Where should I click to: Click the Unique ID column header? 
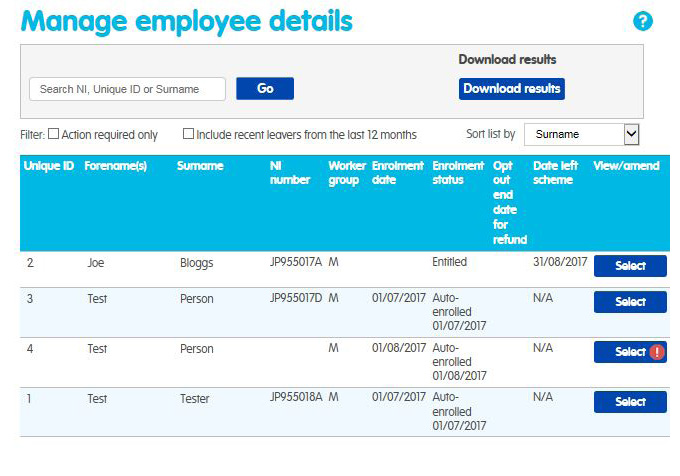click(48, 166)
